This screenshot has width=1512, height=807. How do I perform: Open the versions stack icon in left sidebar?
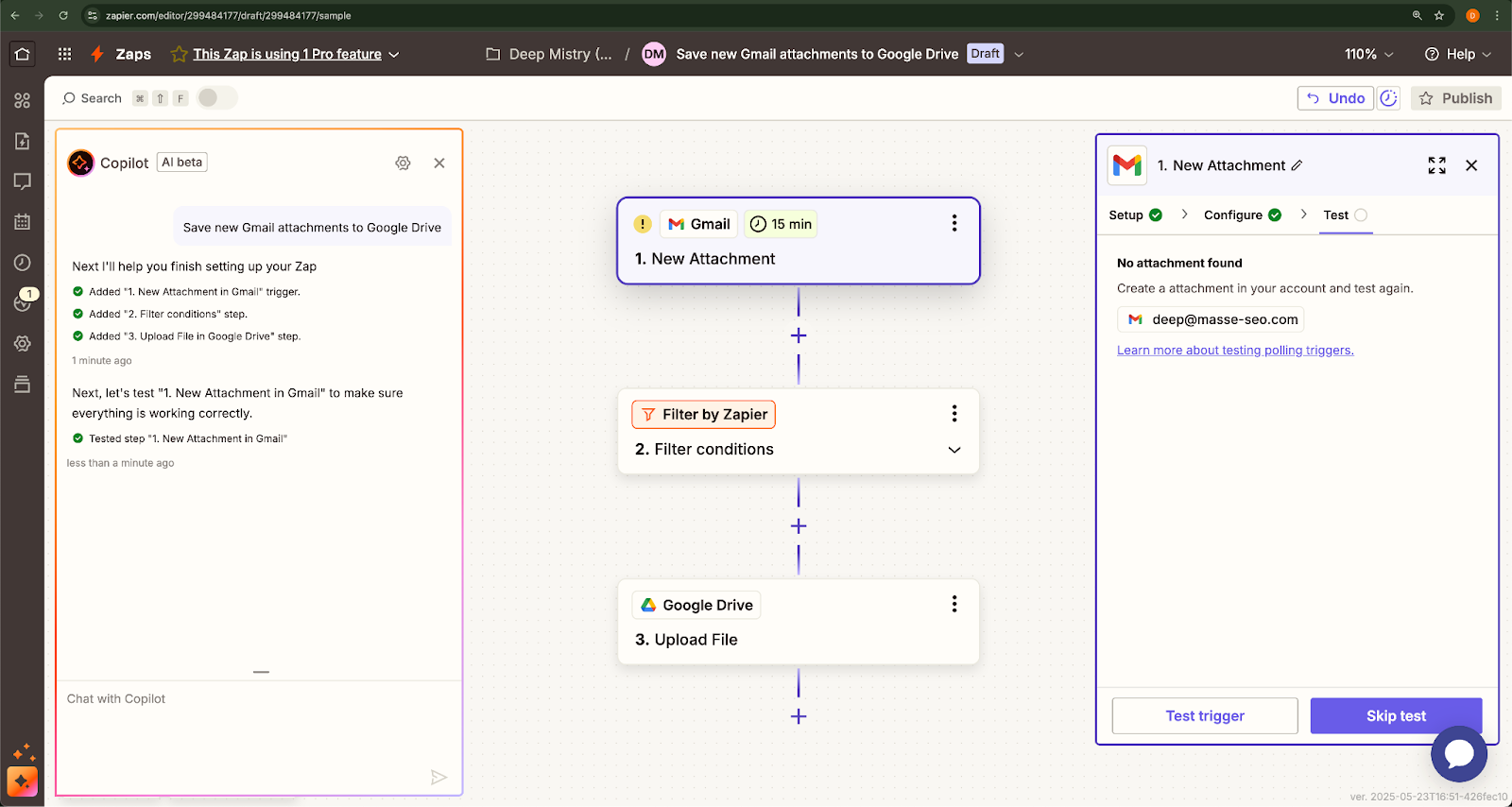pos(23,385)
